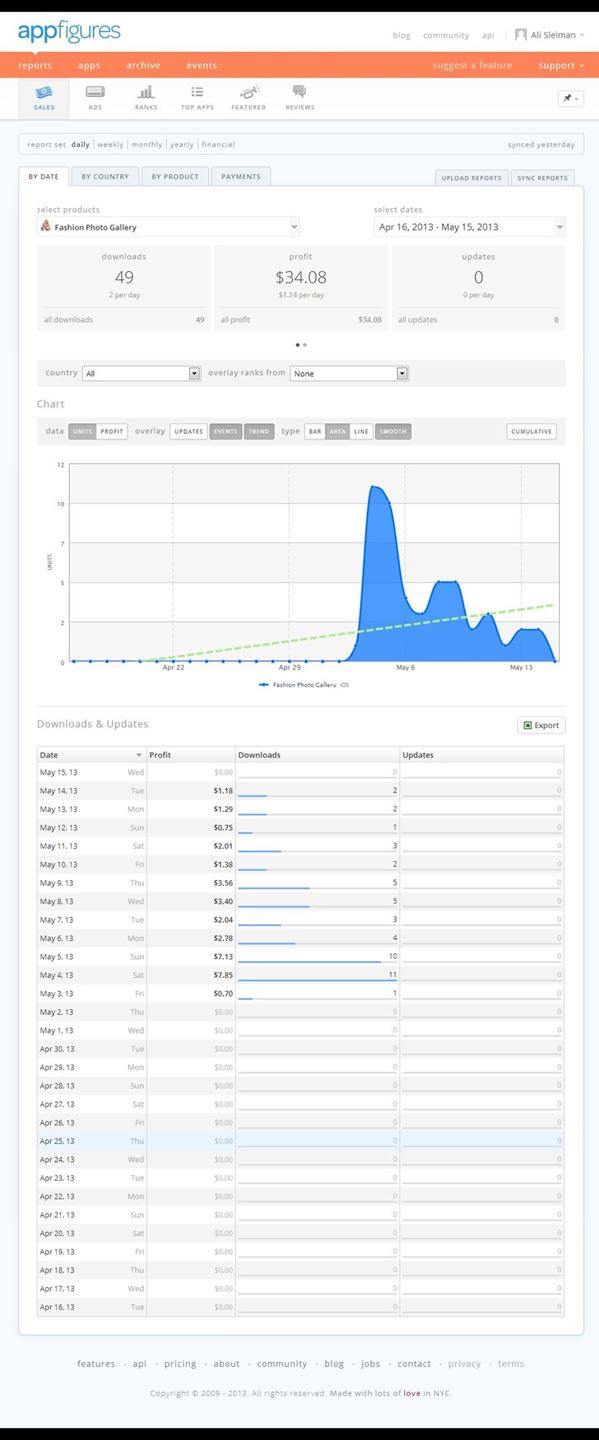Toggle Profit data mode
This screenshot has height=1440, width=599.
(x=112, y=431)
